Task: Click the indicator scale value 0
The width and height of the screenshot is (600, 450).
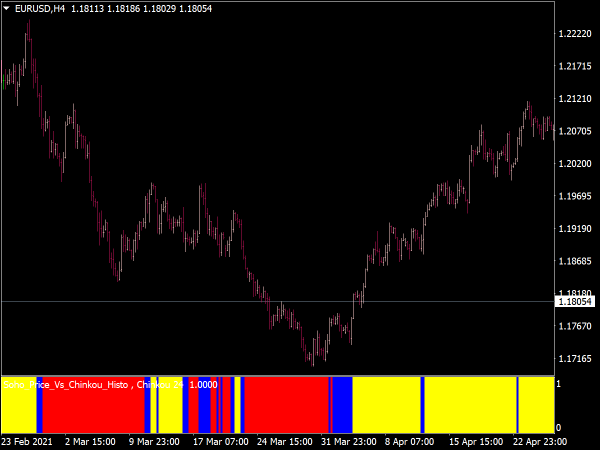Action: coord(558,427)
